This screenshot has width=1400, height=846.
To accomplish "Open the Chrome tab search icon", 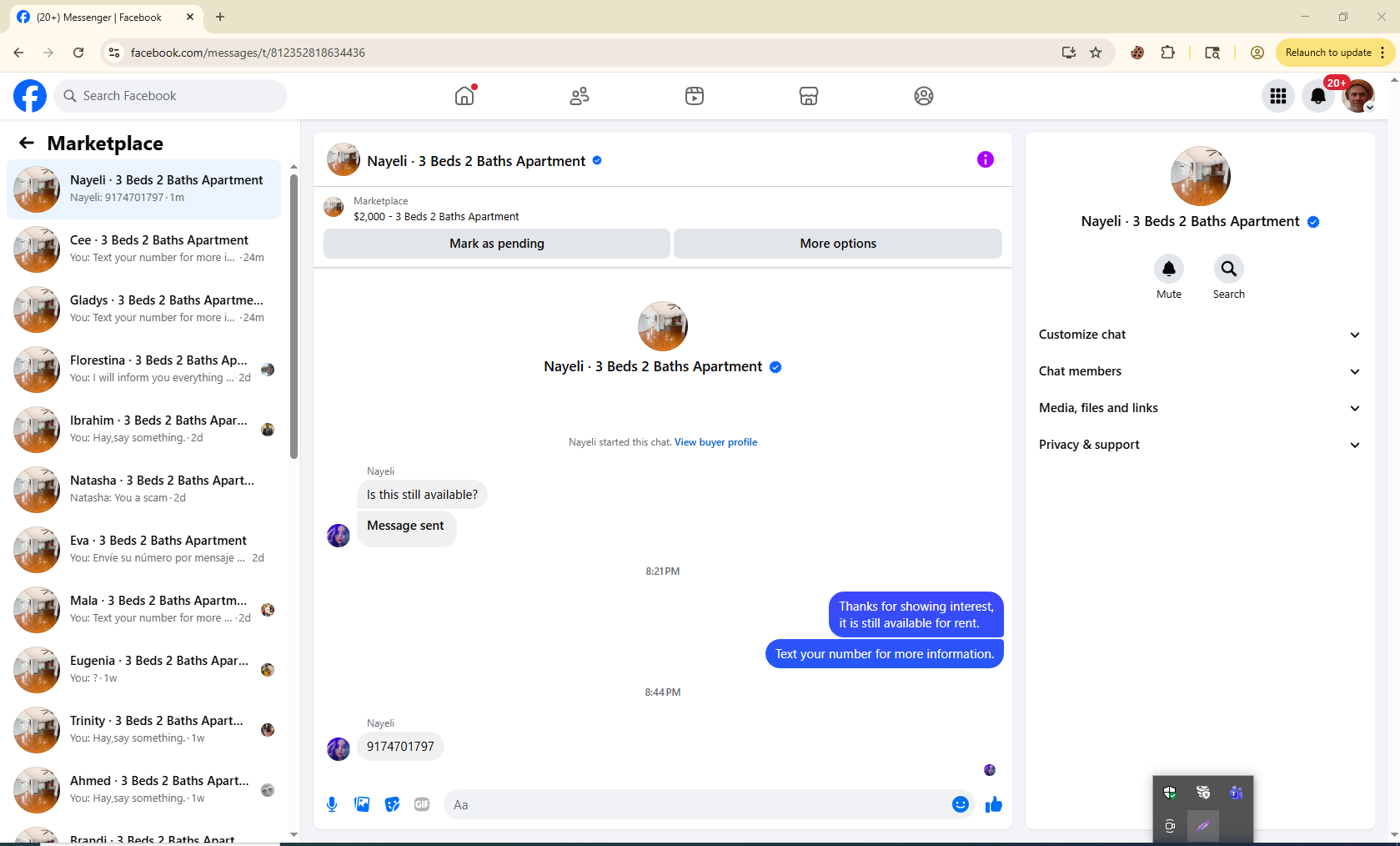I will coord(1212,53).
